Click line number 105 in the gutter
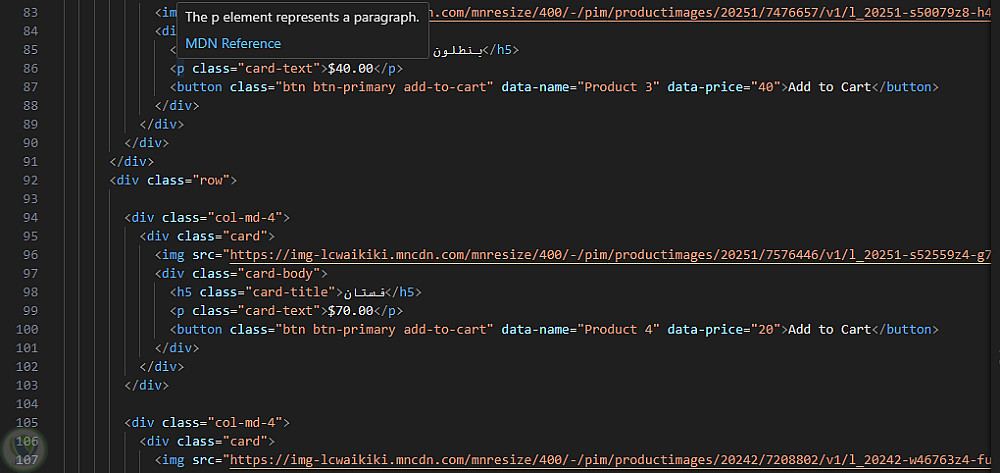This screenshot has width=1000, height=473. (61, 402)
